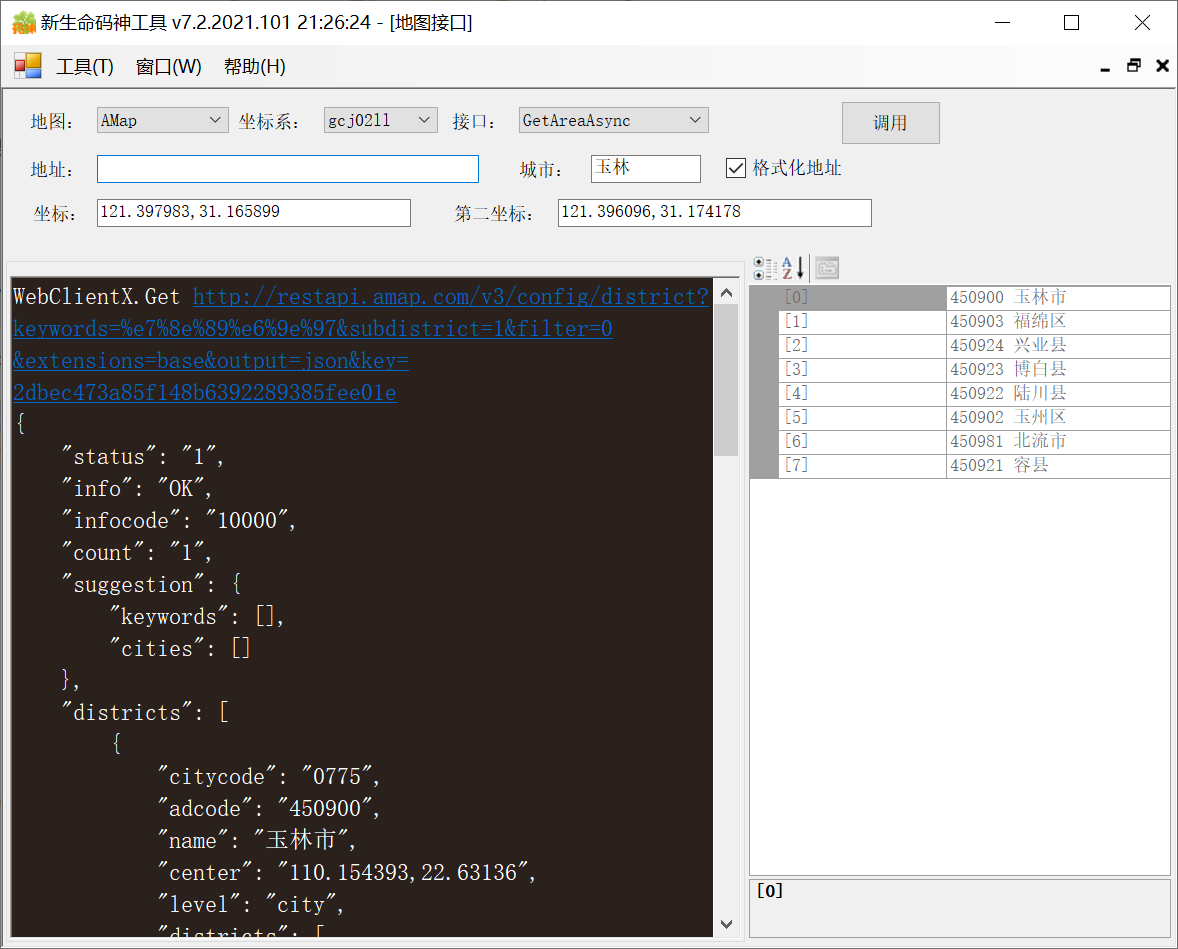1178x949 pixels.
Task: Click the "level": "city" line
Action: (251, 905)
